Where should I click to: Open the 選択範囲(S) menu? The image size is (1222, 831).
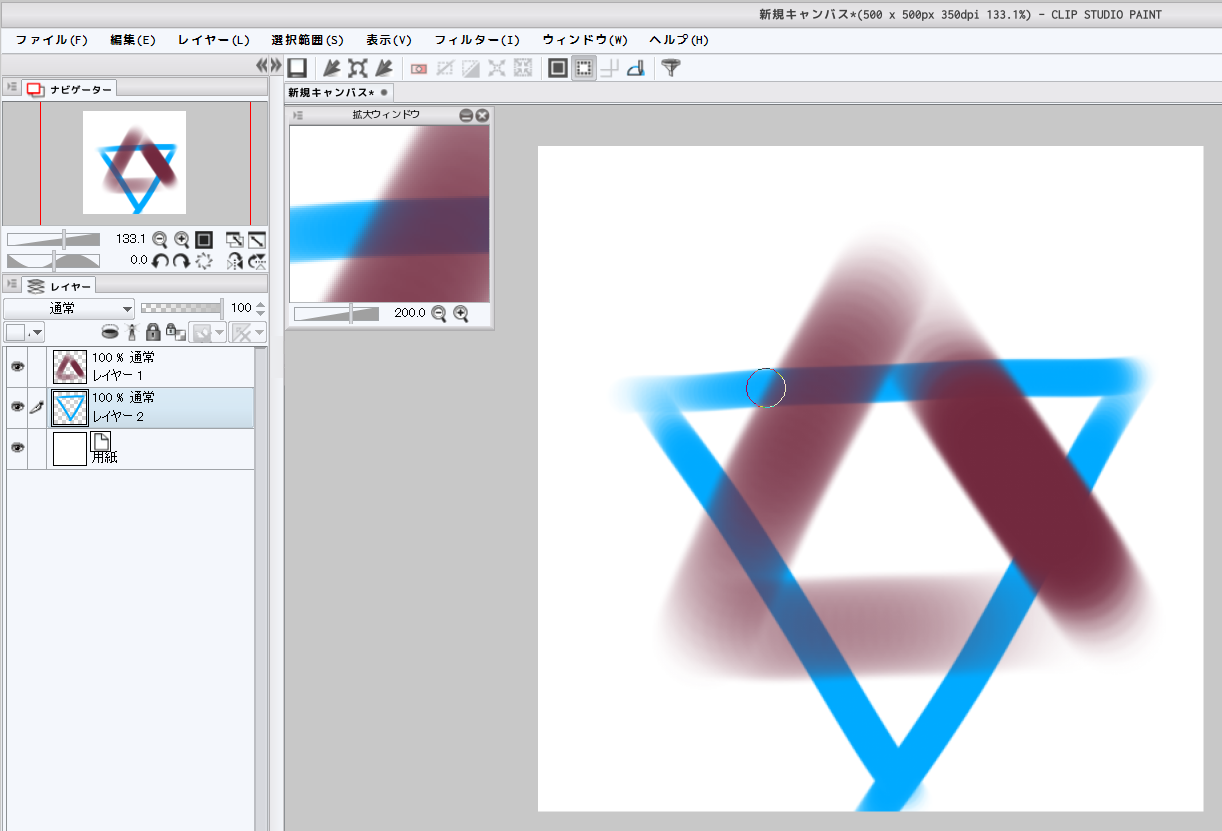tap(308, 40)
